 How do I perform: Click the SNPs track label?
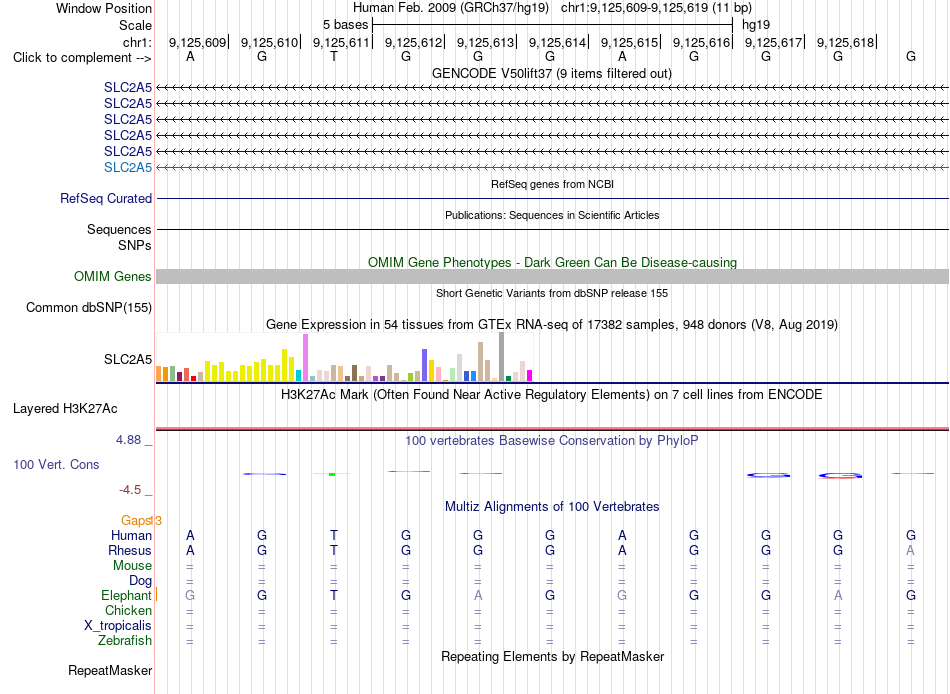[135, 245]
